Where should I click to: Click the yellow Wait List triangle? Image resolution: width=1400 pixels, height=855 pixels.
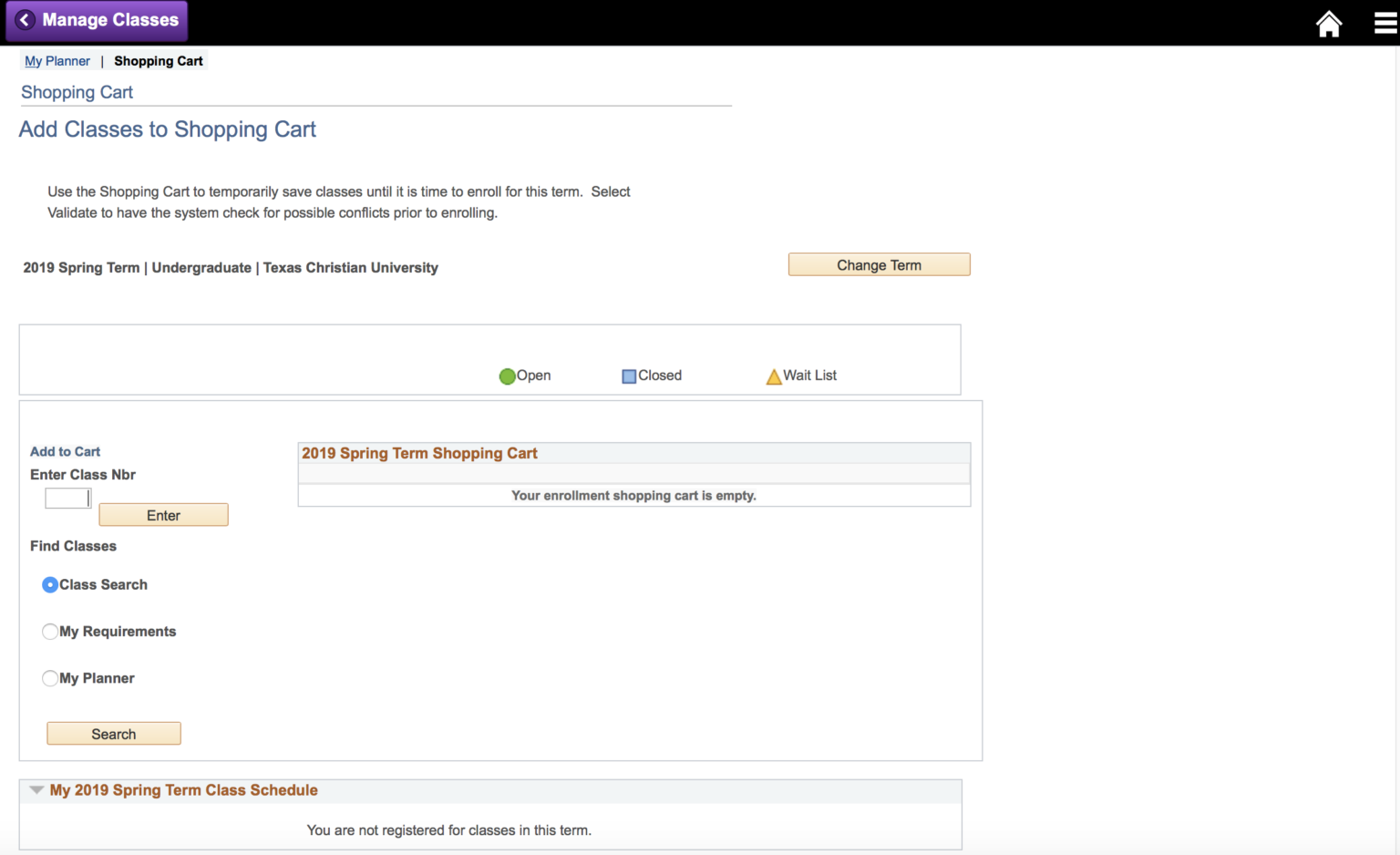tap(774, 376)
